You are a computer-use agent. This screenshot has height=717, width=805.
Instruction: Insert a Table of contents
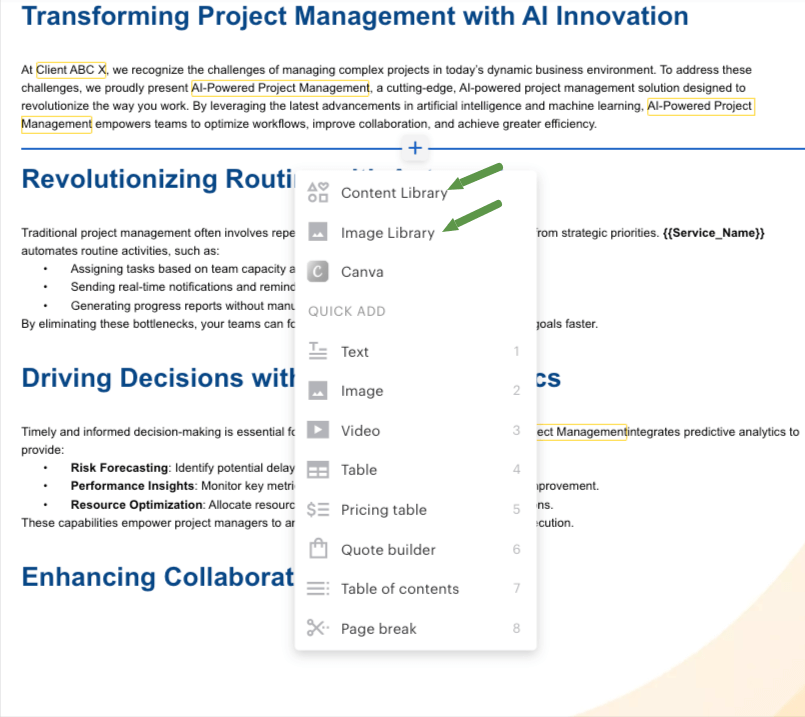pyautogui.click(x=415, y=589)
